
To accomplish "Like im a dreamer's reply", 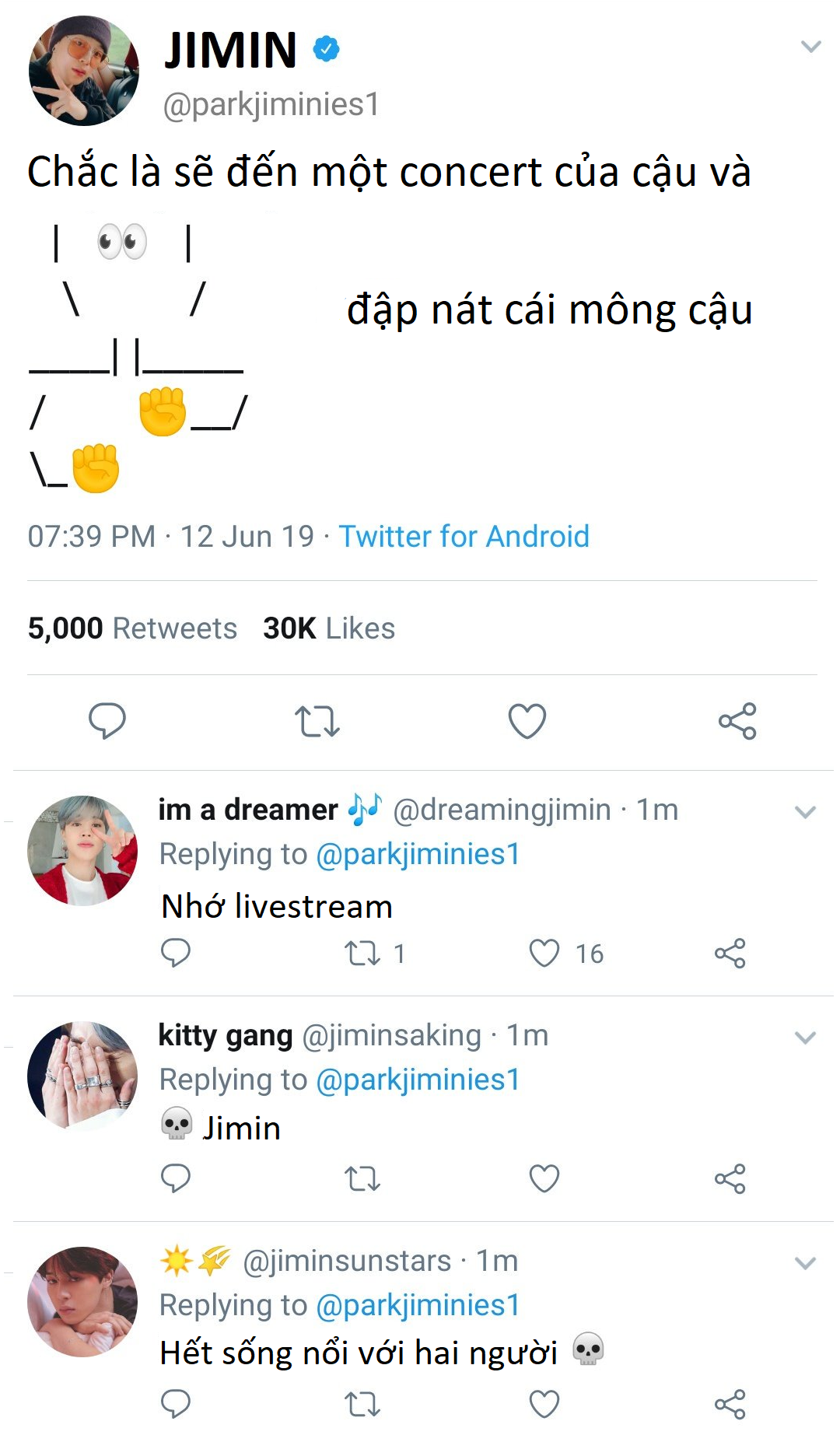I will [544, 953].
